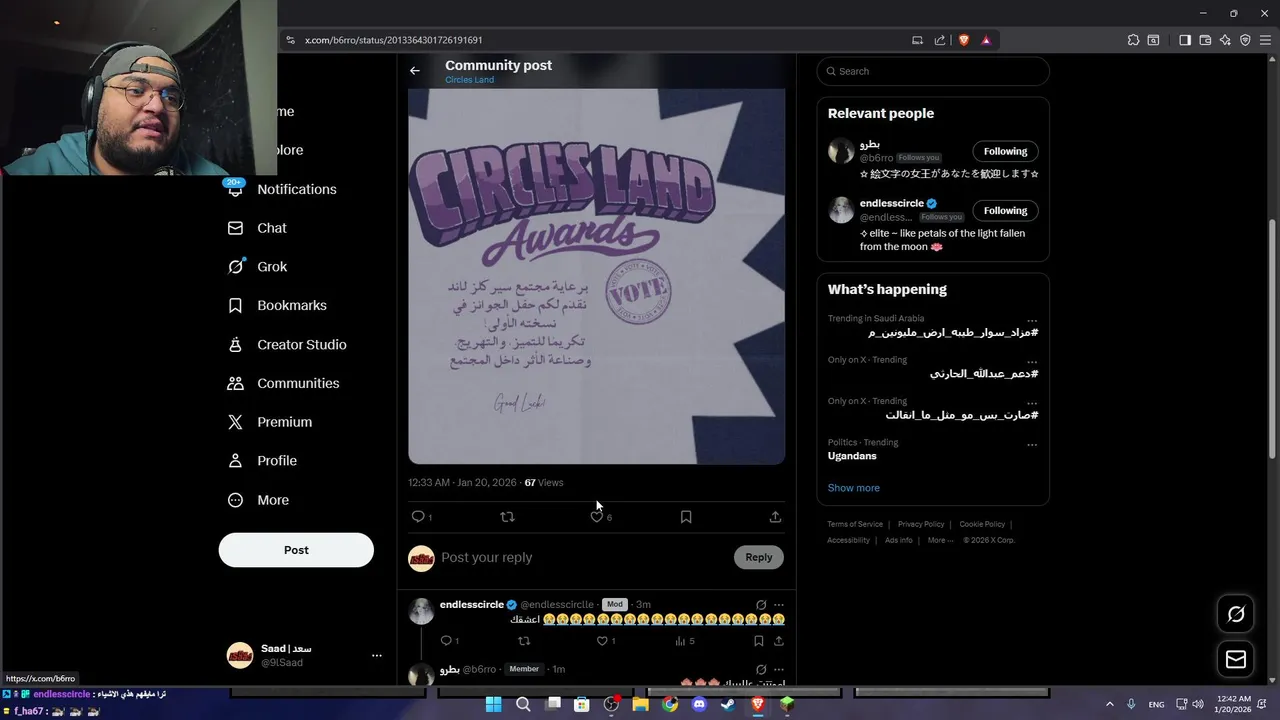This screenshot has height=720, width=1280.
Task: Like the main post with 6 likes
Action: point(597,517)
